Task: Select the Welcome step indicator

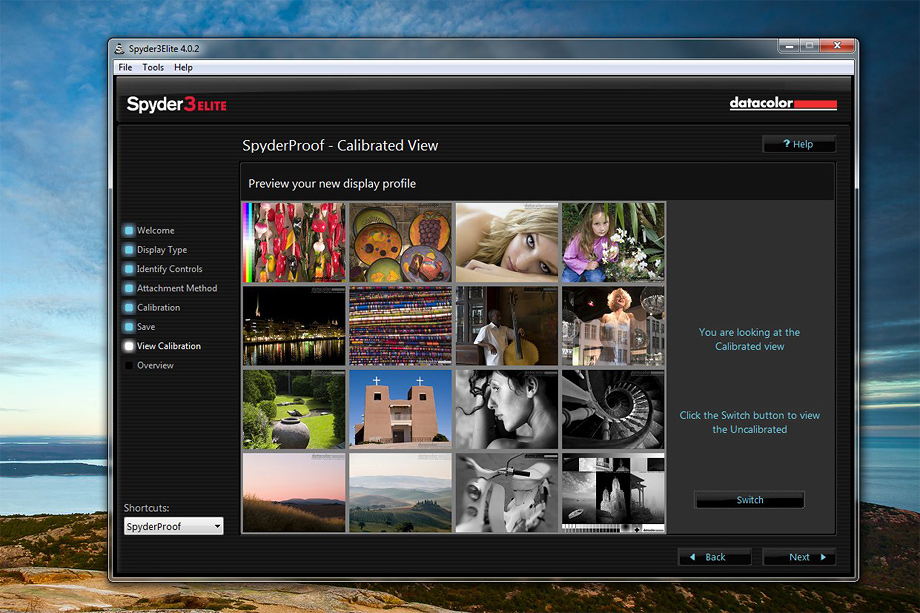Action: (129, 231)
